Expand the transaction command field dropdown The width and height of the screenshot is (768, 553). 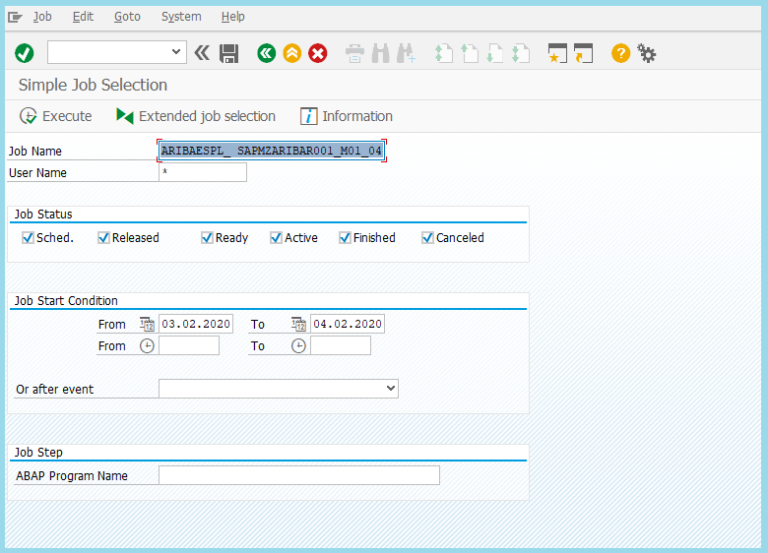click(176, 51)
